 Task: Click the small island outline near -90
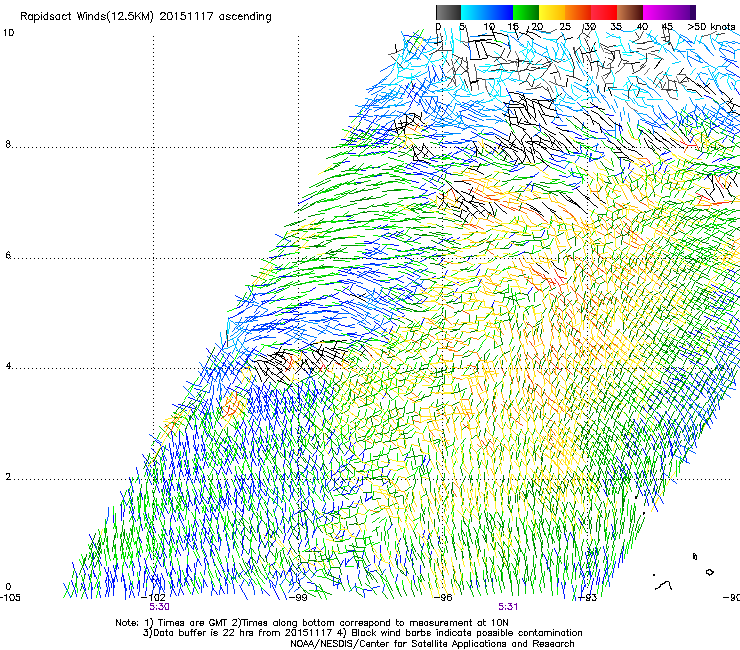[x=709, y=572]
